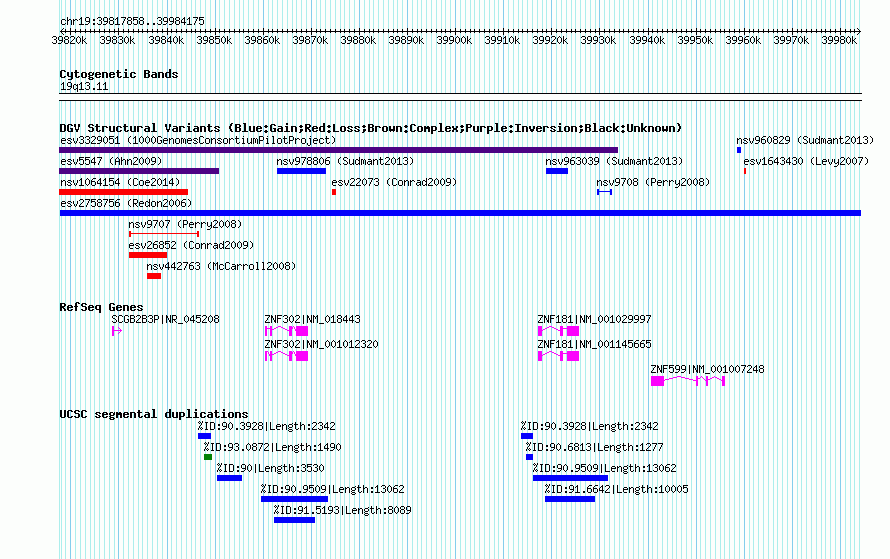Viewport: 890px width, 559px height.
Task: Click the ZNF181 NM_001029997 gene model
Action: (559, 331)
